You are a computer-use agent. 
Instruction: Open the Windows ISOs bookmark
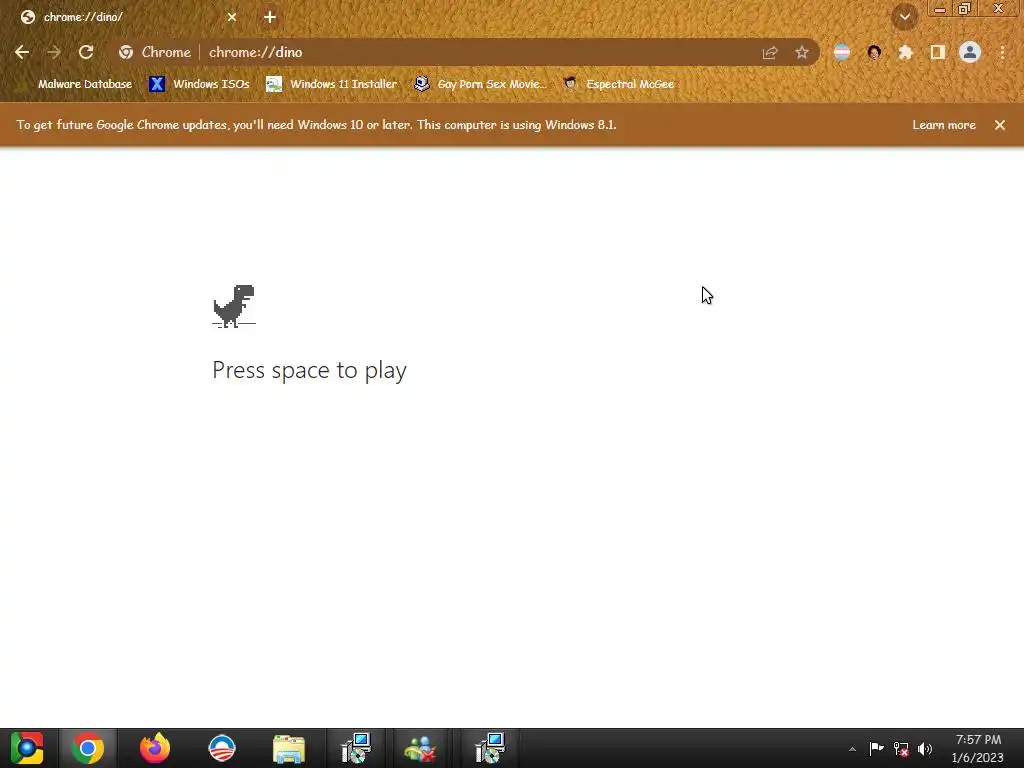click(199, 84)
